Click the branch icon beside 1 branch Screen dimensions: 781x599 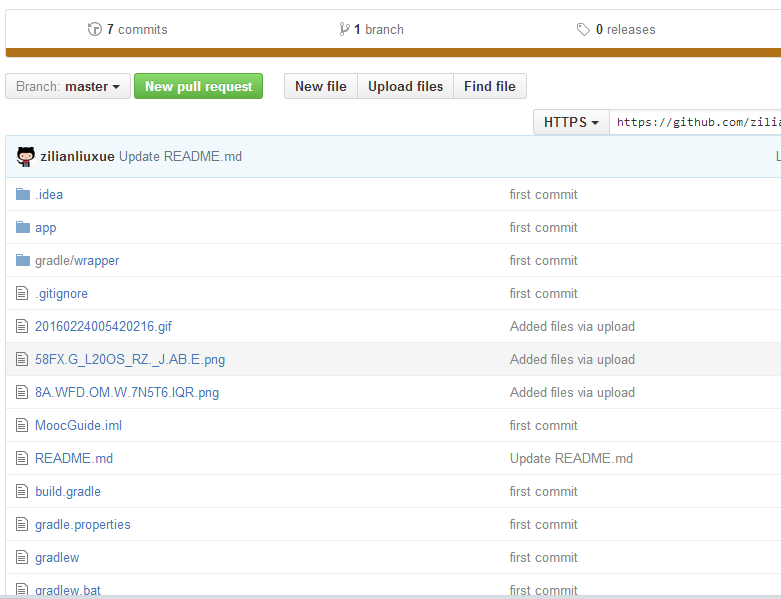point(345,30)
